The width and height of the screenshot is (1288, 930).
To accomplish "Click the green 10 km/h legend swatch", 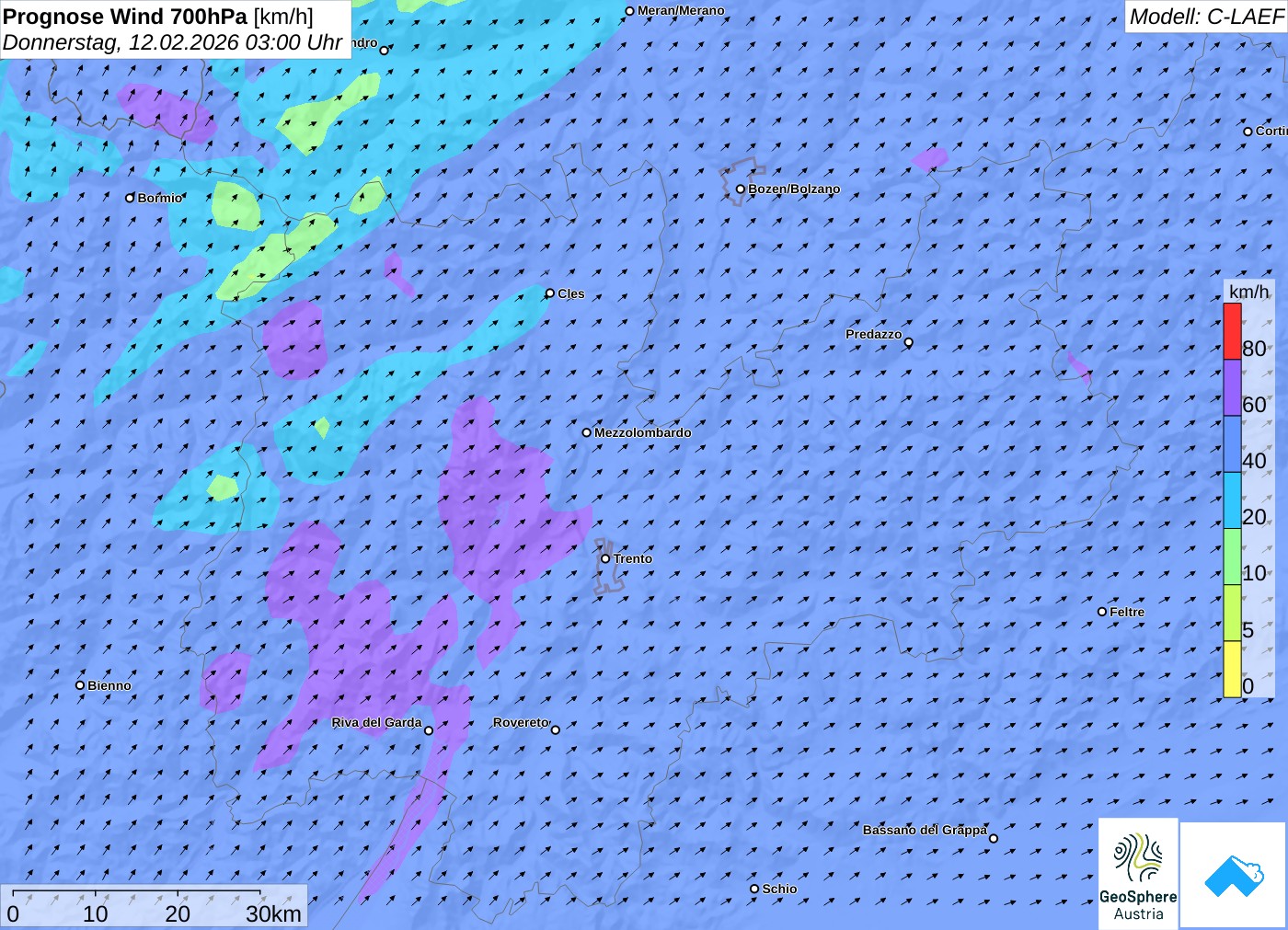I will (1232, 557).
